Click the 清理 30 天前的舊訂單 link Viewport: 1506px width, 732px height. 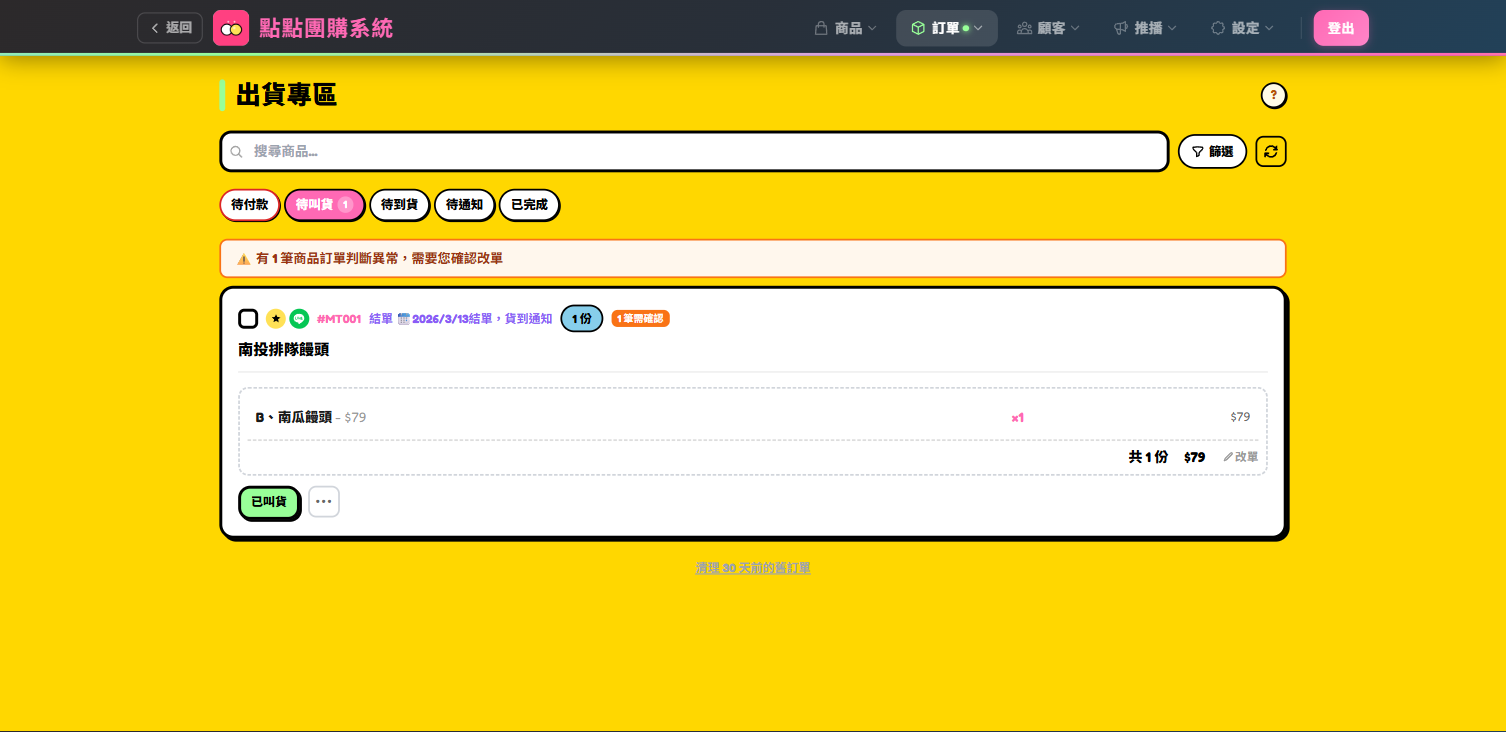pos(753,568)
